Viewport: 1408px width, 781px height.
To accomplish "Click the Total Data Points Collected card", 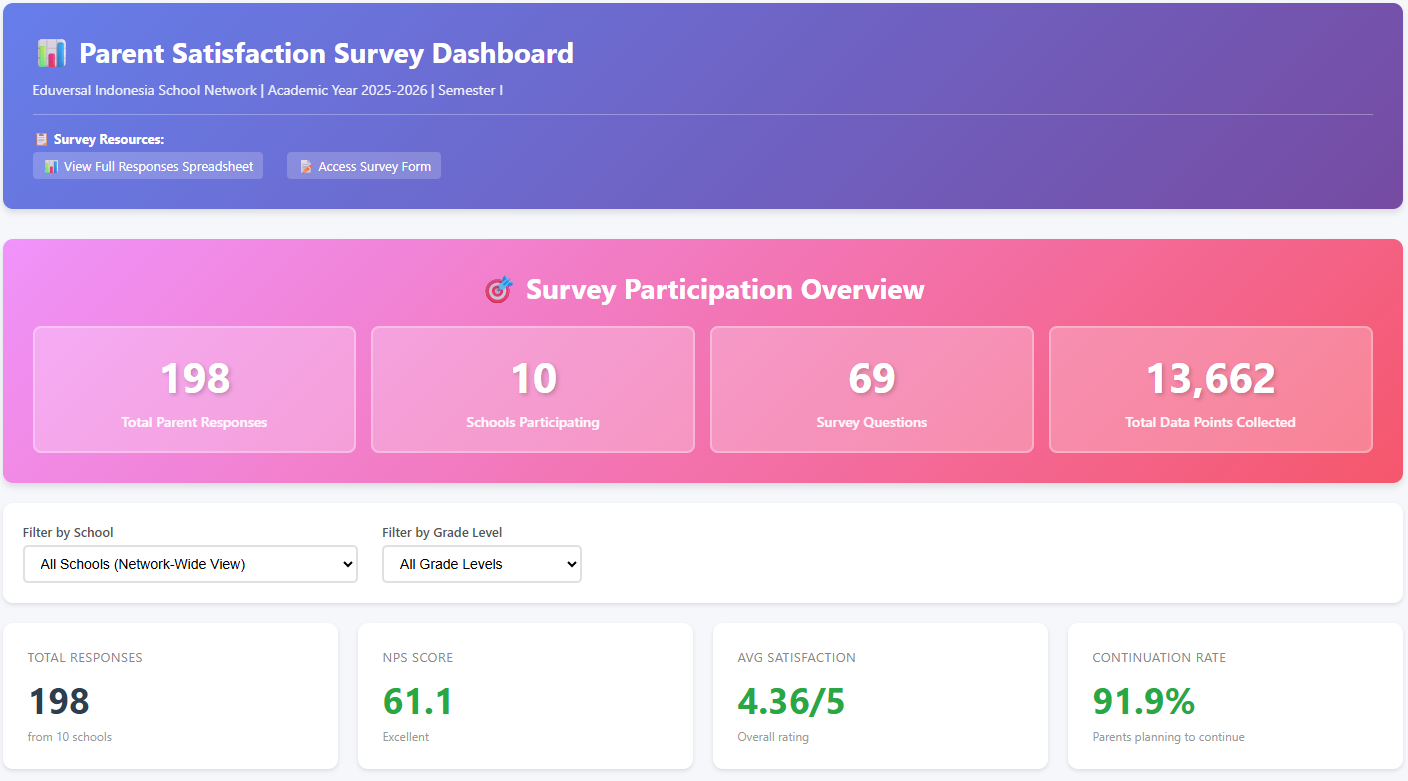I will coord(1210,389).
